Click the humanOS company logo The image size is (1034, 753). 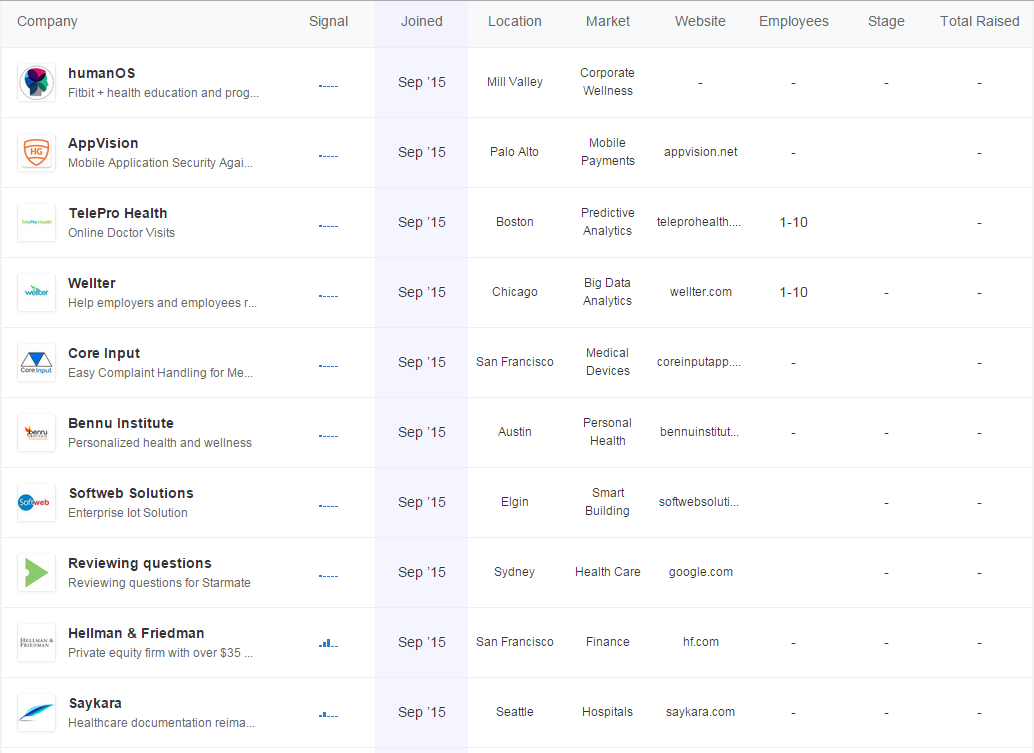tap(37, 82)
